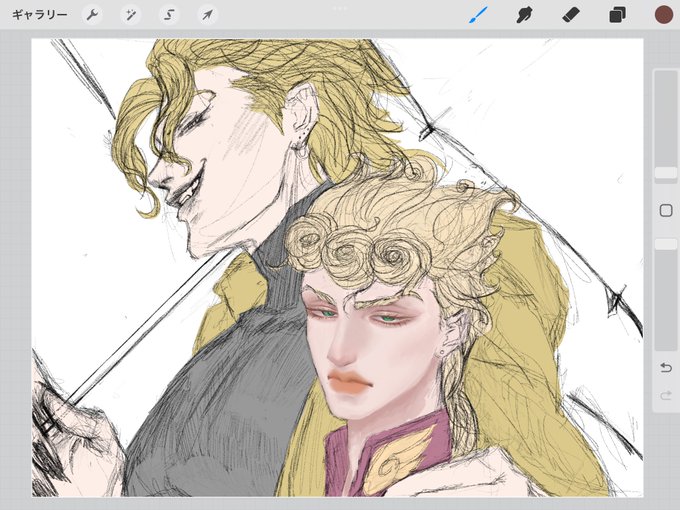
Task: Select the Transform arrow tool
Action: click(207, 15)
